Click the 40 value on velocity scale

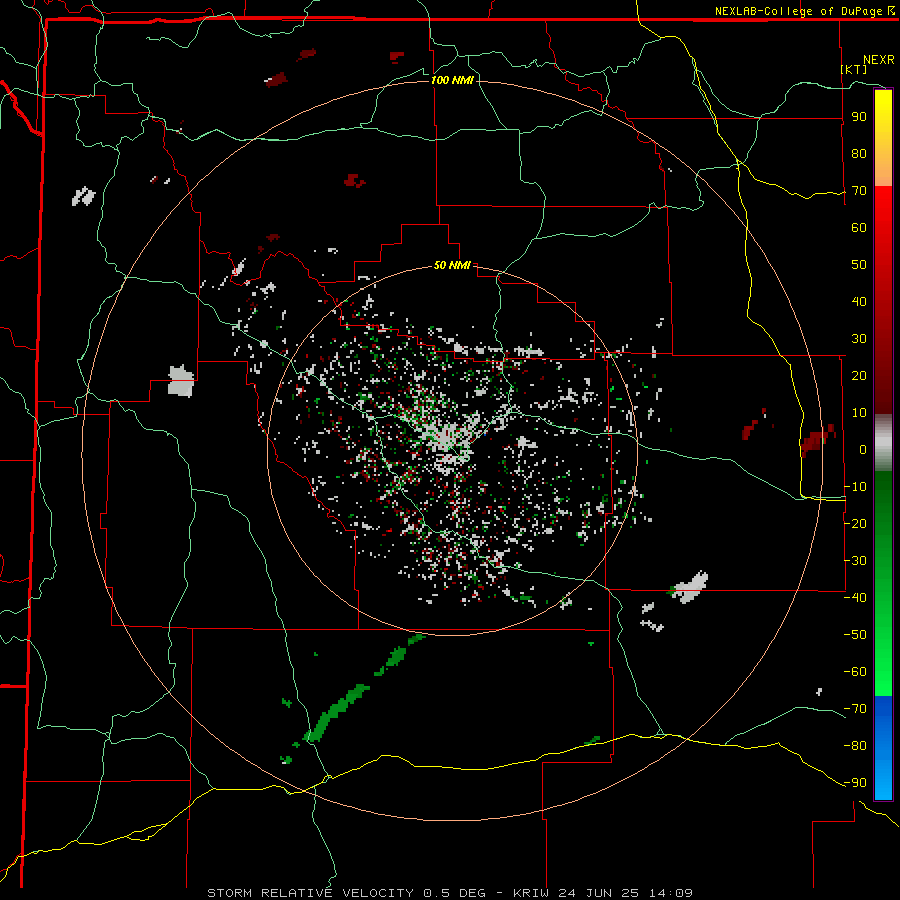click(x=859, y=301)
